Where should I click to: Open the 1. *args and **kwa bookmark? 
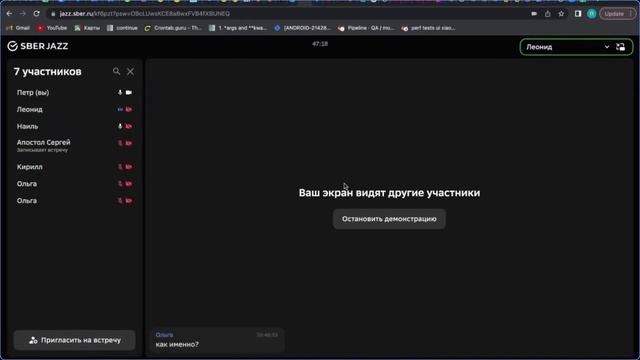point(238,28)
